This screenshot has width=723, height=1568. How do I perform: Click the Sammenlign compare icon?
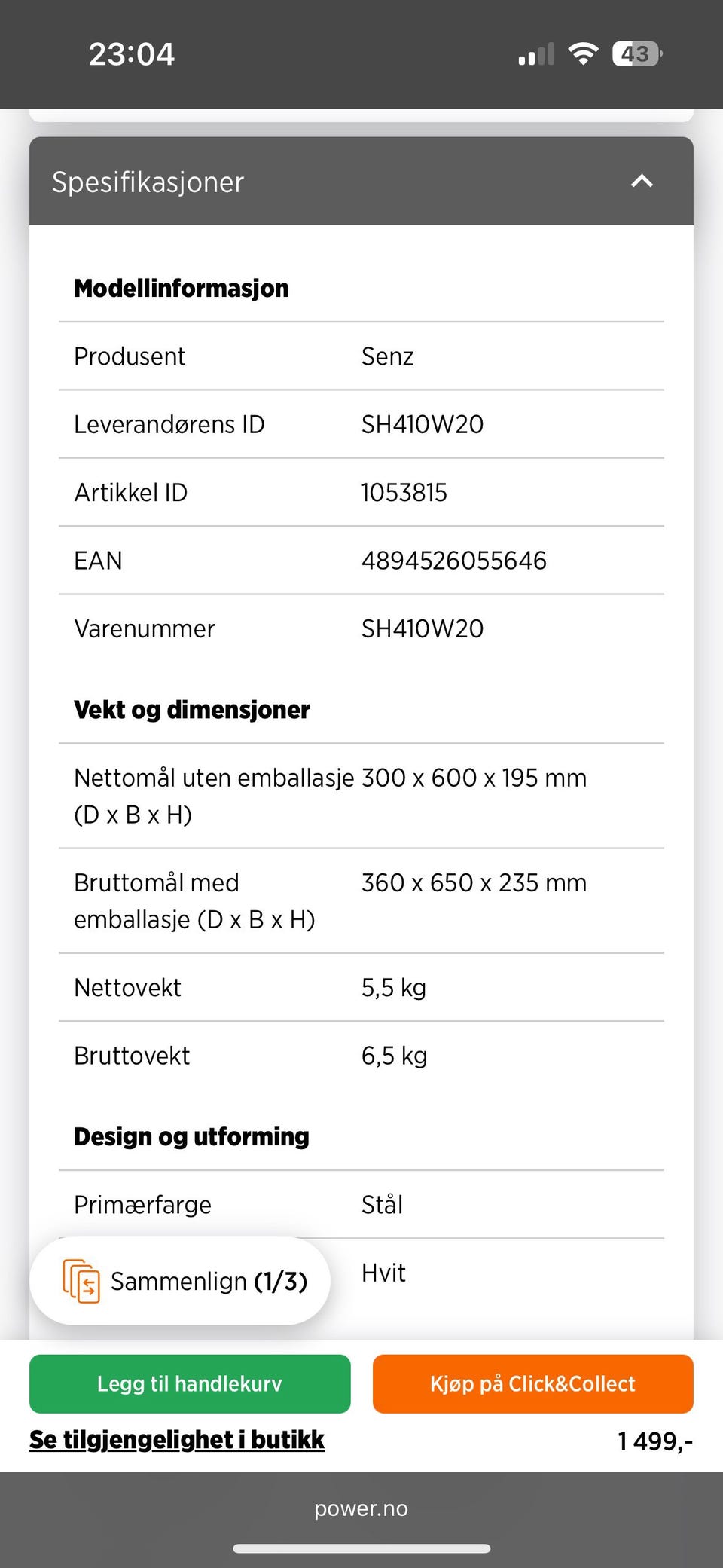[x=81, y=1281]
